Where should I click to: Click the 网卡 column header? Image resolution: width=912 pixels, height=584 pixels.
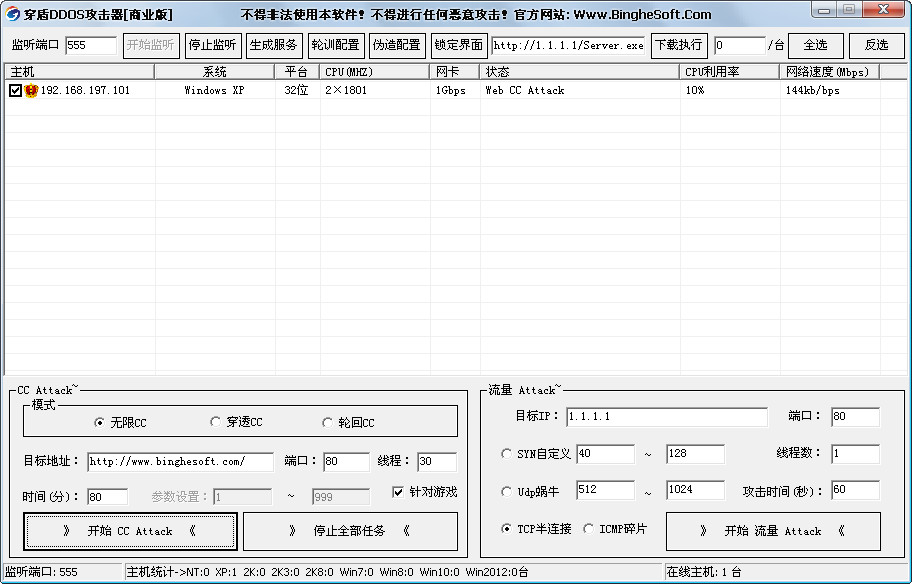point(455,72)
